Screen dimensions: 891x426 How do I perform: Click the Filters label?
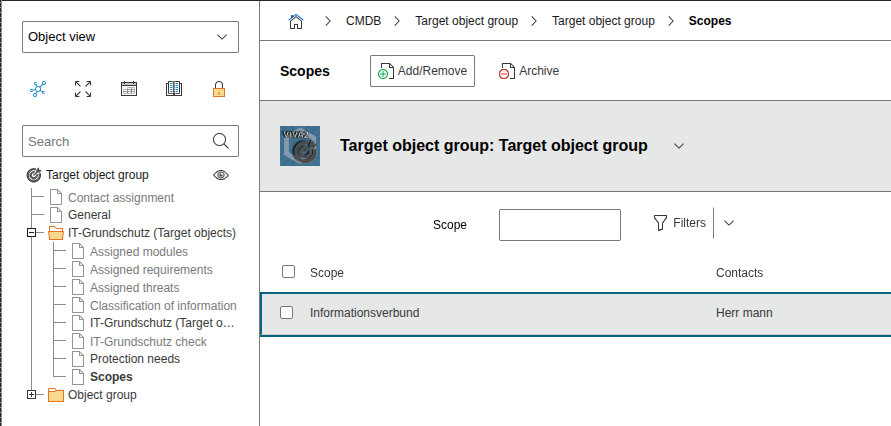(x=689, y=223)
